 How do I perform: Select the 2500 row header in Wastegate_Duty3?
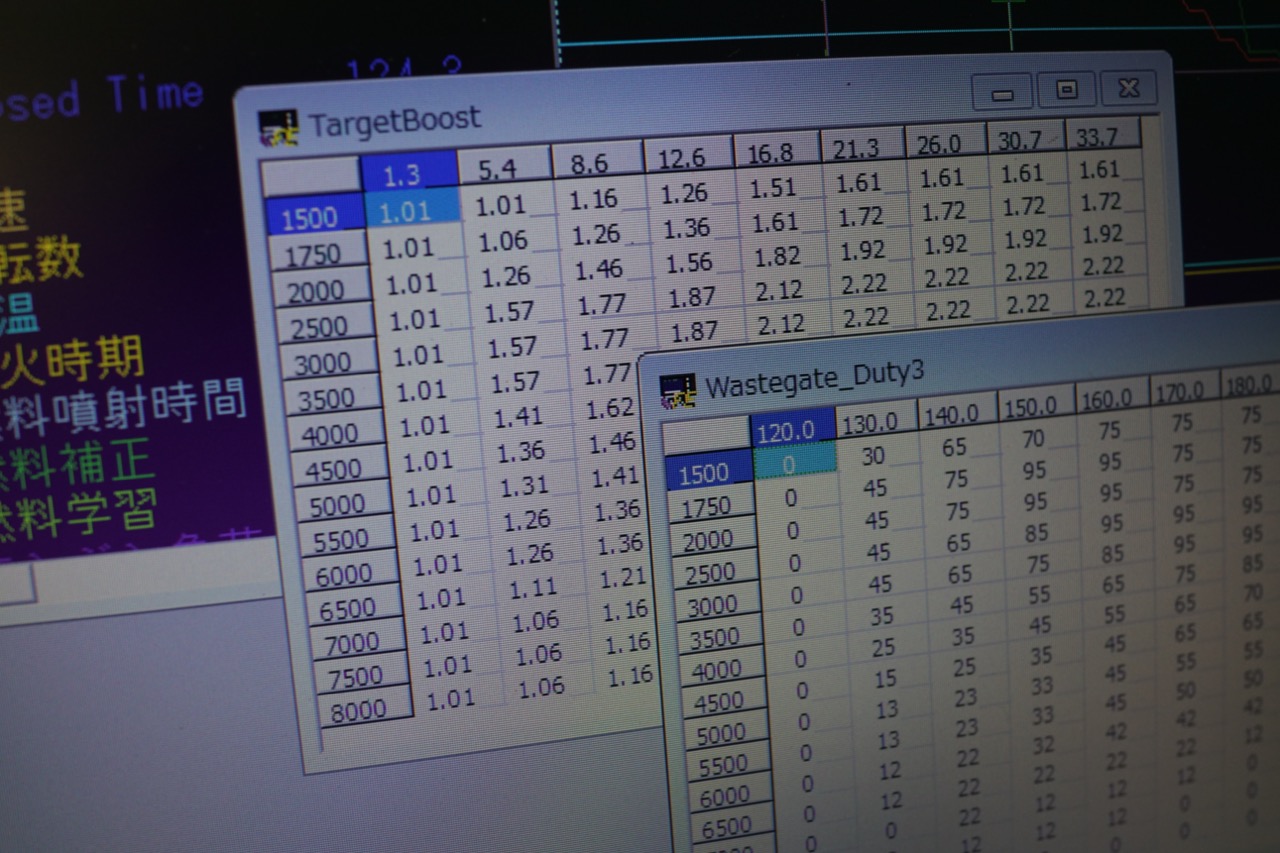click(719, 573)
